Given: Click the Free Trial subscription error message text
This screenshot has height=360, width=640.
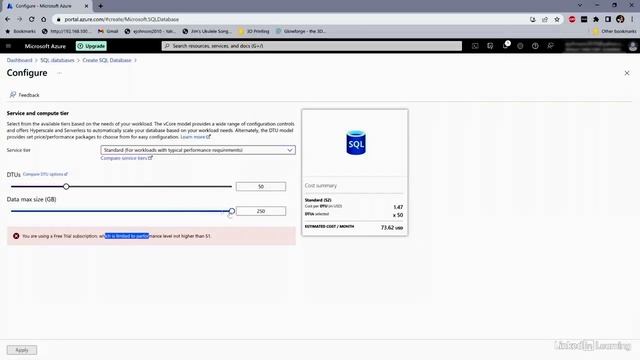Looking at the screenshot, I should 116,236.
